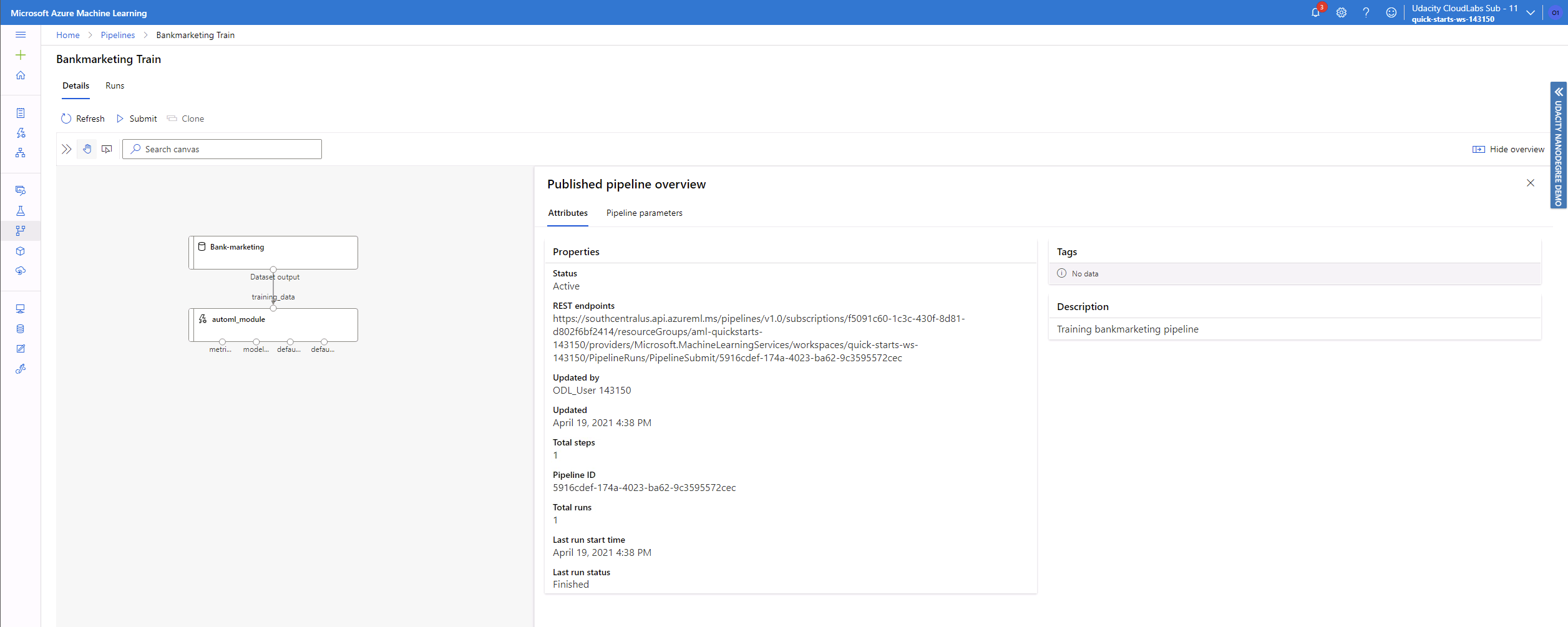Image resolution: width=1568 pixels, height=627 pixels.
Task: Open Experiments flask icon in sidebar
Action: pos(21,211)
